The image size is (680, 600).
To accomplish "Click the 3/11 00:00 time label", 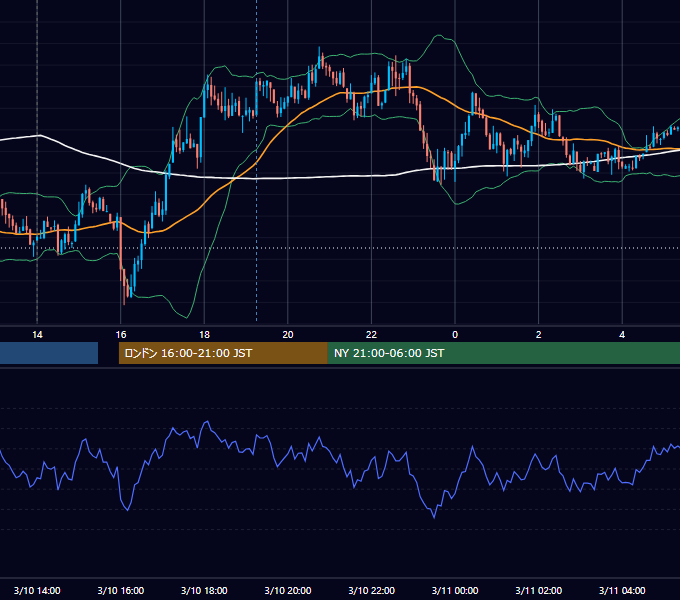I will 455,590.
